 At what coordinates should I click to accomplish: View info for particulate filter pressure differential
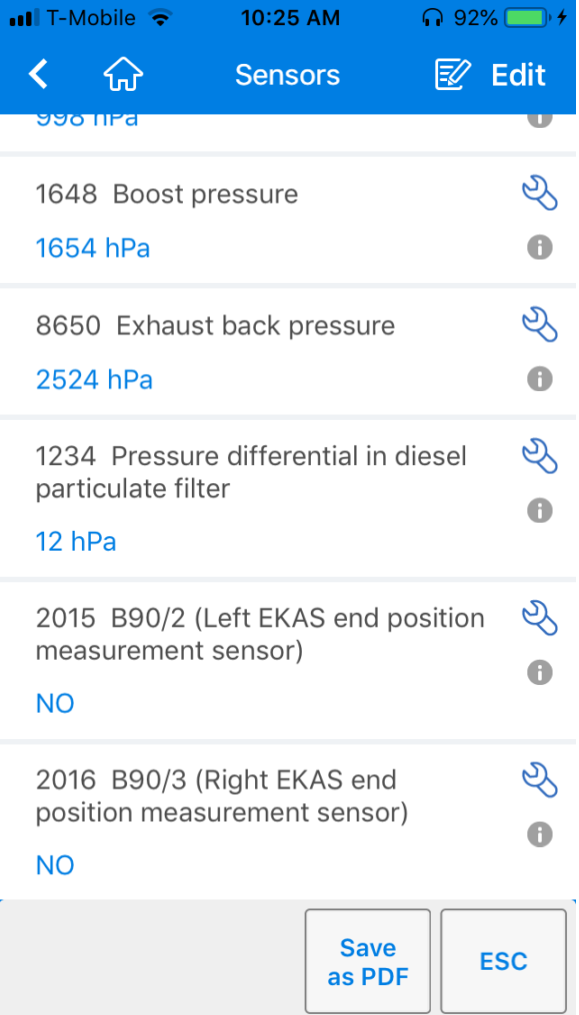pyautogui.click(x=539, y=511)
